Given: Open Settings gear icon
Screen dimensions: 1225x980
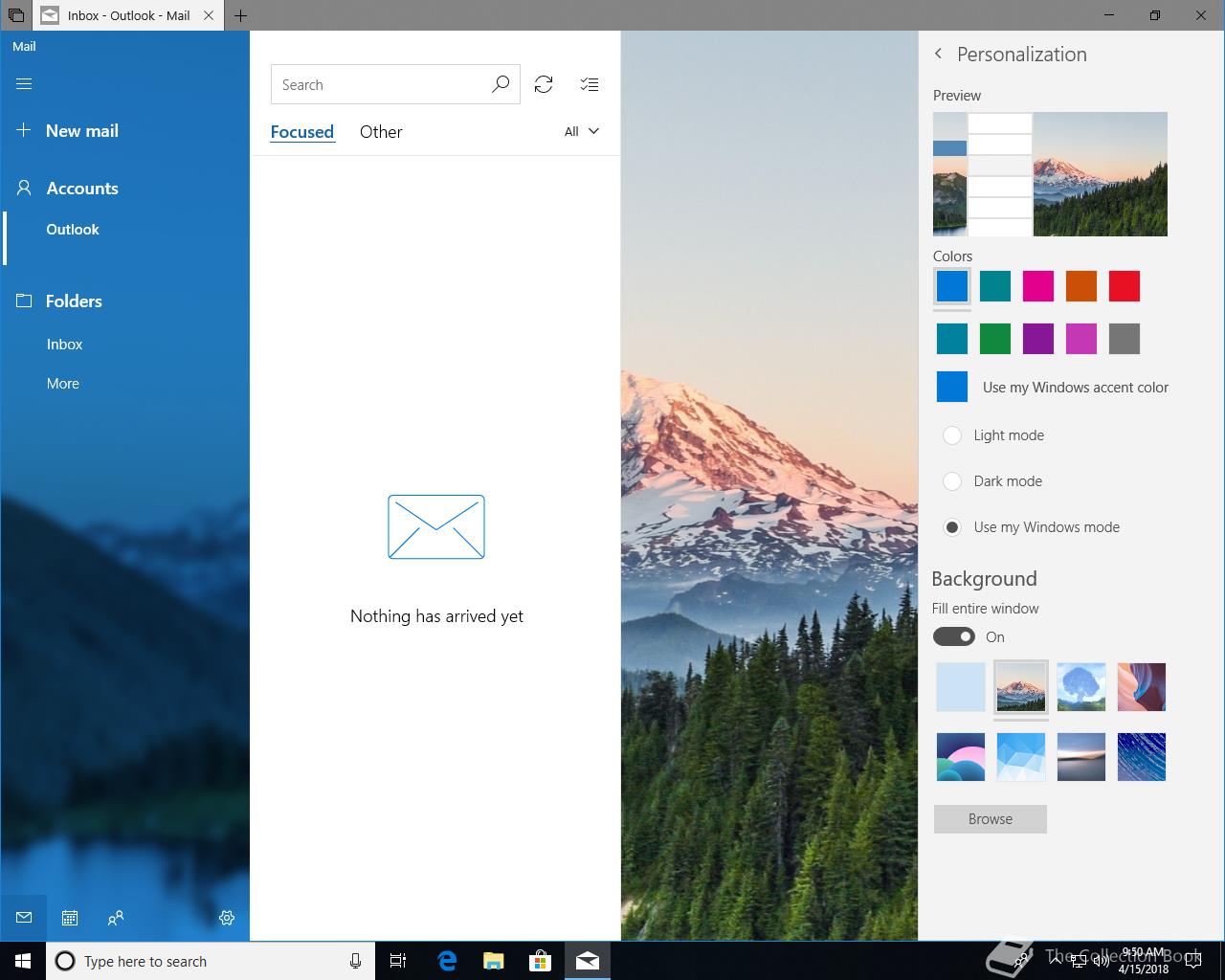Looking at the screenshot, I should 227,917.
